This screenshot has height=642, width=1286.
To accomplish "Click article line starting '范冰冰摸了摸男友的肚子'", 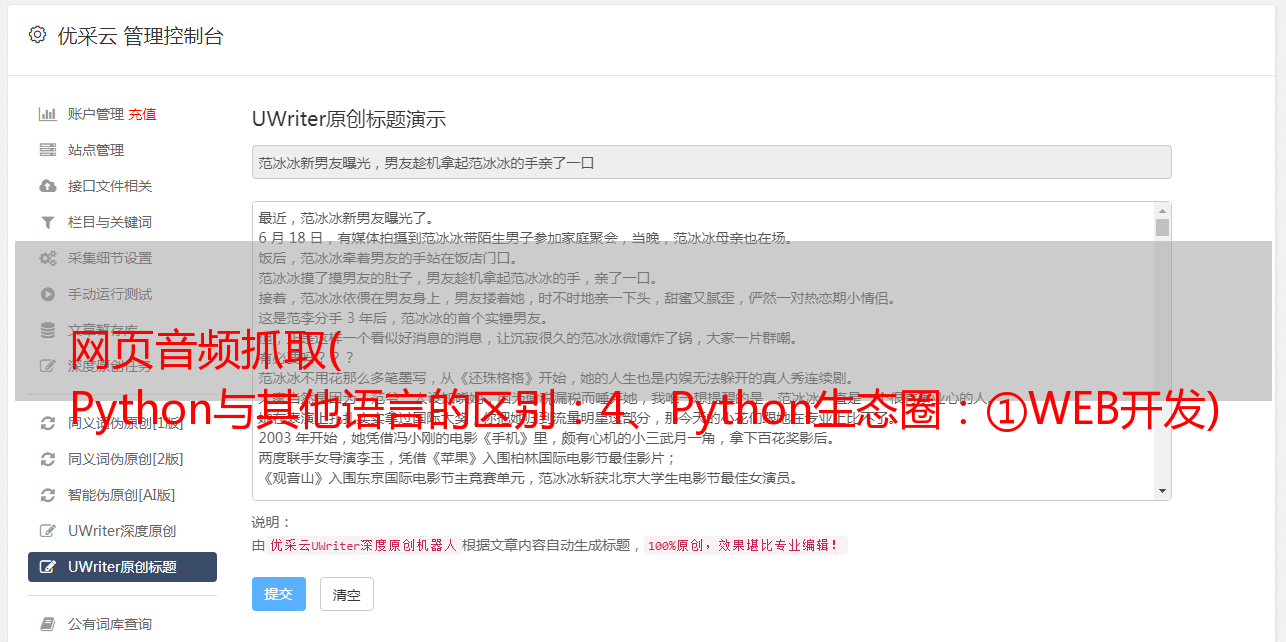I will 457,278.
